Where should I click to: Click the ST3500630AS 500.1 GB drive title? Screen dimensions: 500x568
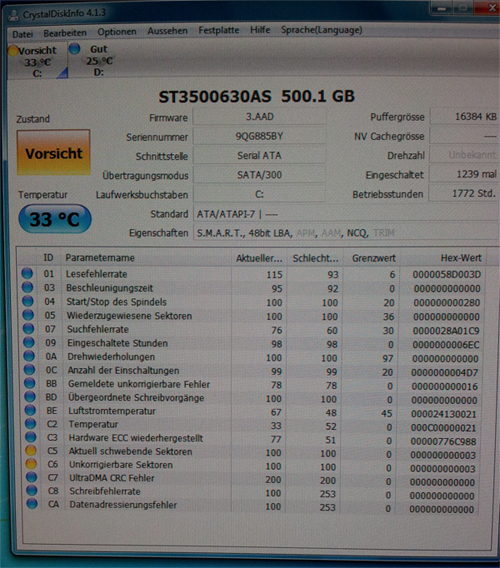257,96
